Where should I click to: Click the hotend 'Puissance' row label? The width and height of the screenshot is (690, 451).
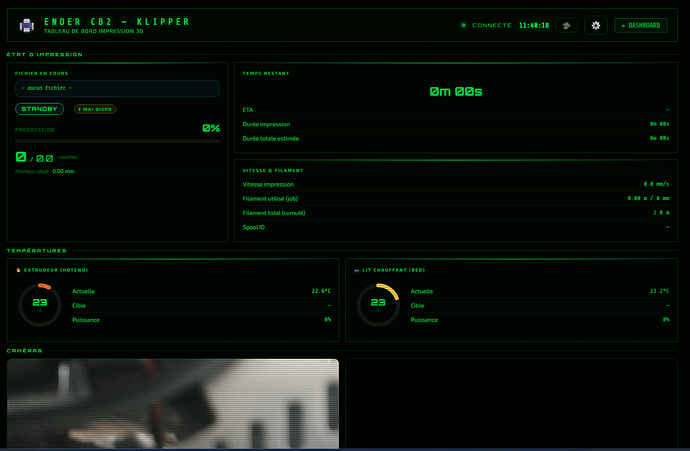(x=86, y=320)
